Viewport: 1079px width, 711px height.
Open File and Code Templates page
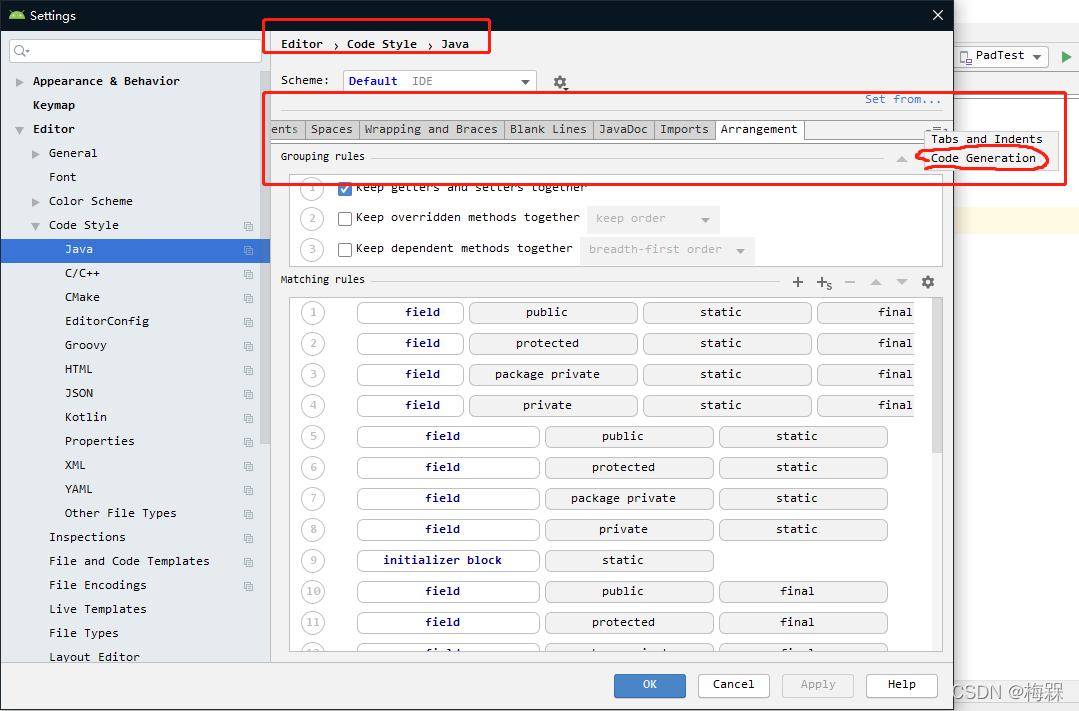pyautogui.click(x=129, y=561)
